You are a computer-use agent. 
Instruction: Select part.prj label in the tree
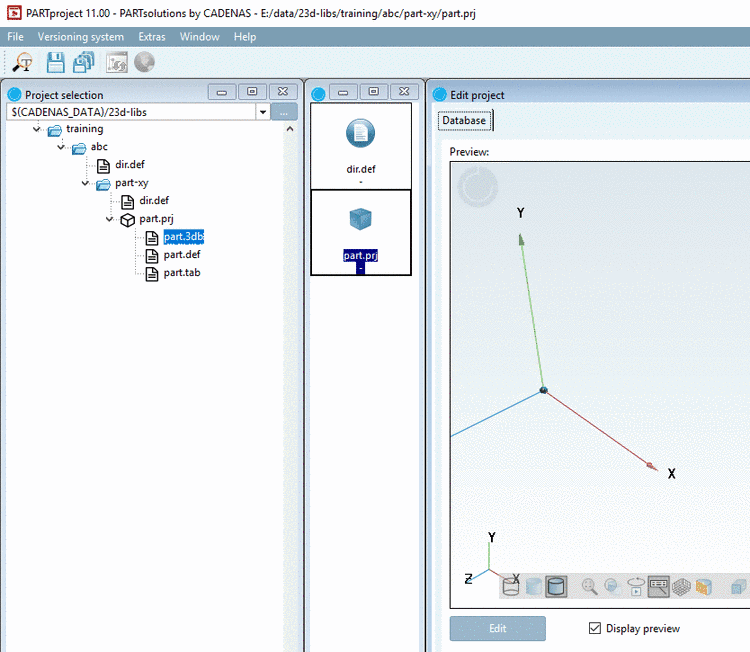156,219
